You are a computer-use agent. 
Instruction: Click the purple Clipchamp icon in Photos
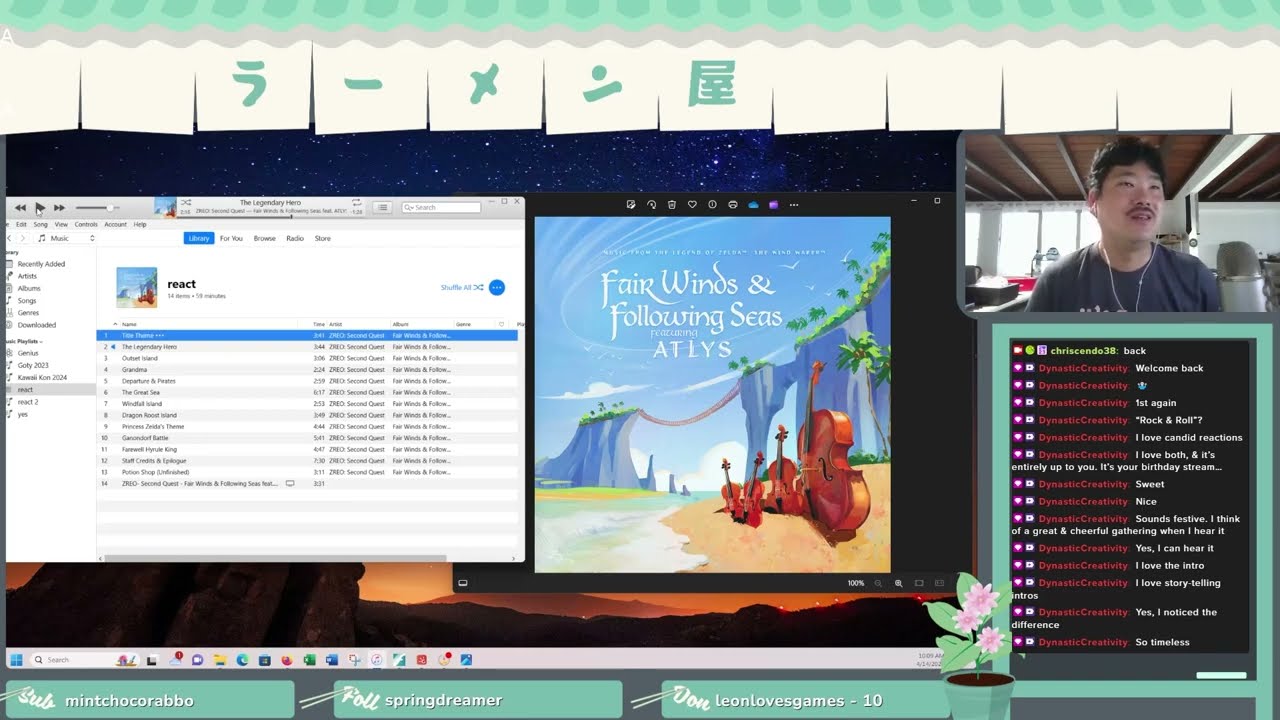coord(773,204)
